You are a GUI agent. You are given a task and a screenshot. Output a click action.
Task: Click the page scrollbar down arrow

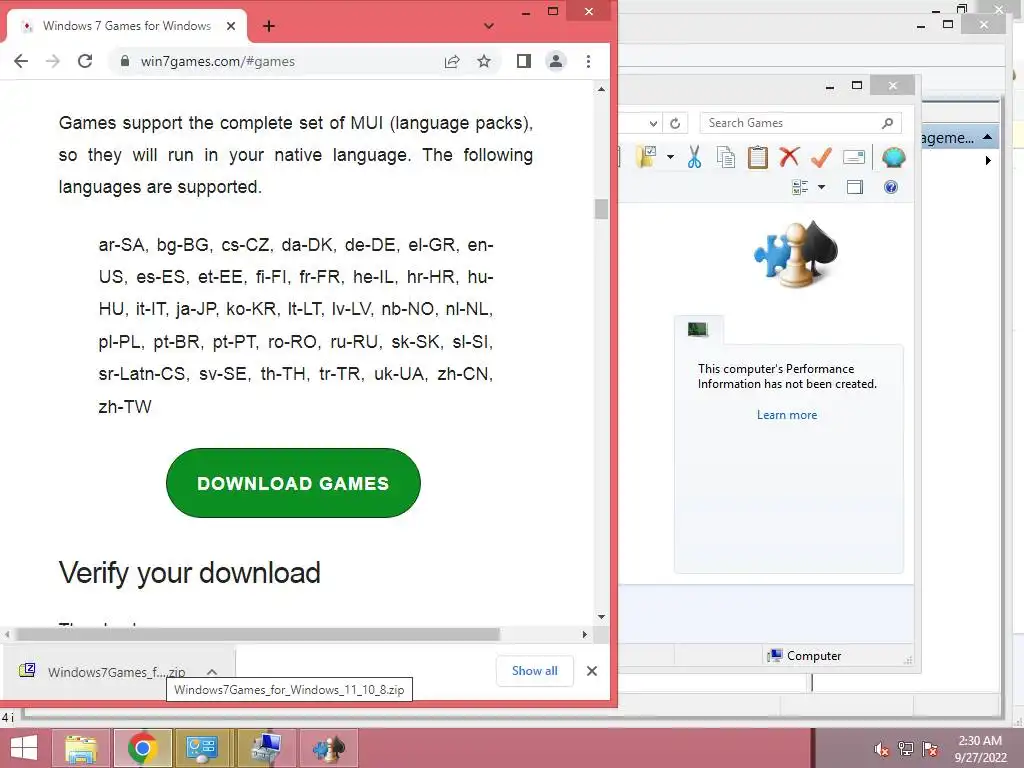601,616
